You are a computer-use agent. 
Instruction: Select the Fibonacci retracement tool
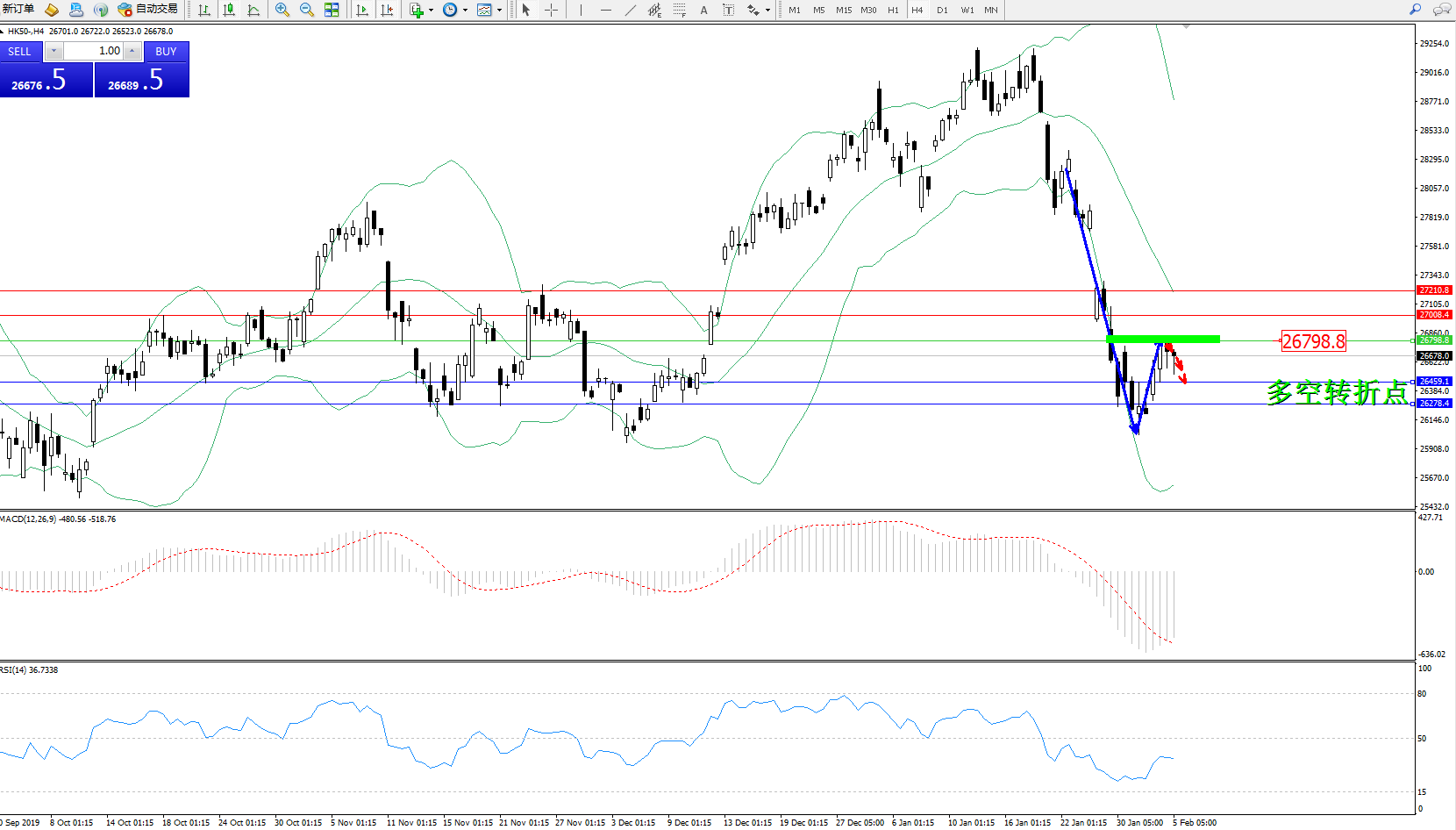click(679, 10)
